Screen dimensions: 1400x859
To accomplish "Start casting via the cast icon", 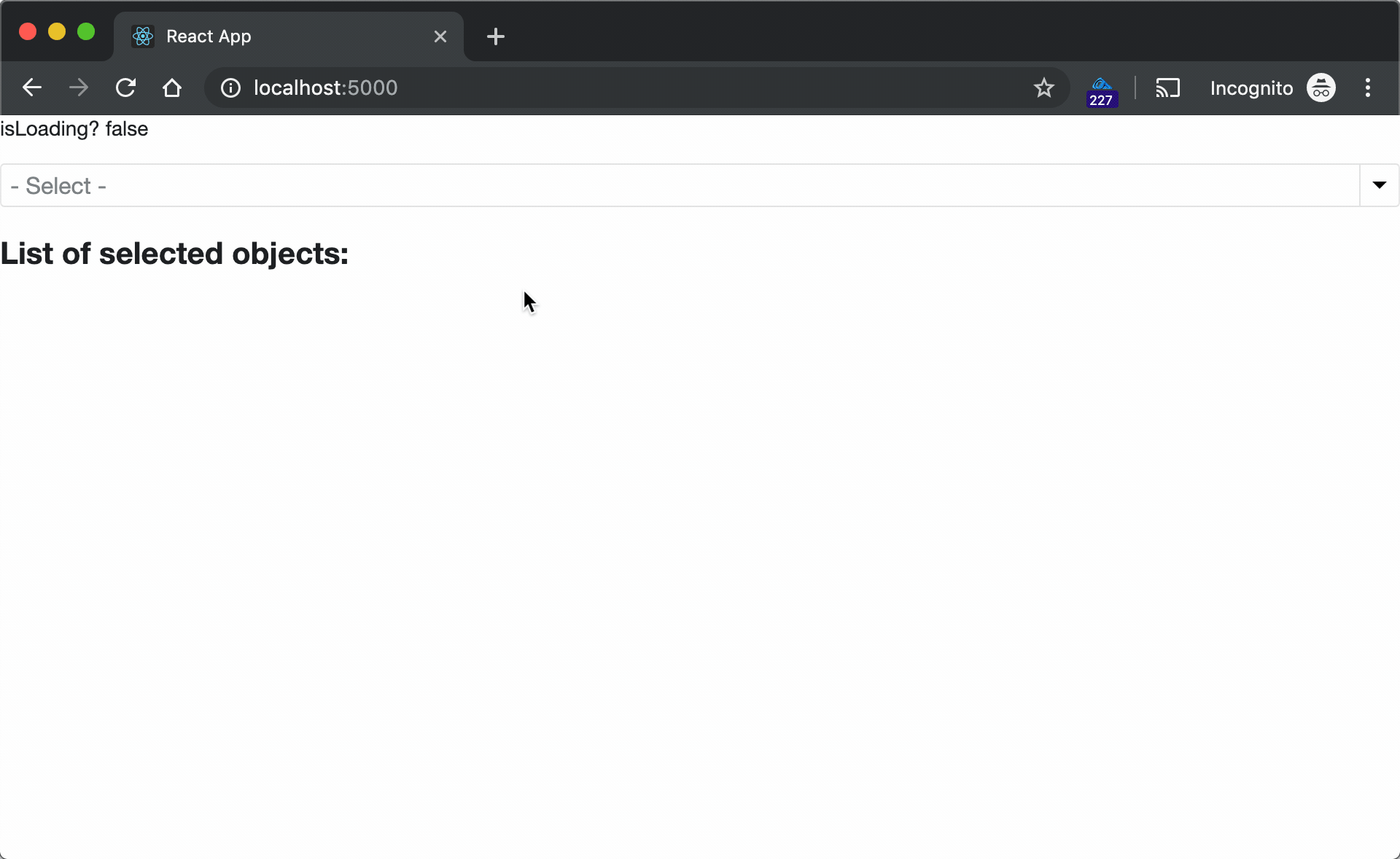I will pyautogui.click(x=1168, y=88).
